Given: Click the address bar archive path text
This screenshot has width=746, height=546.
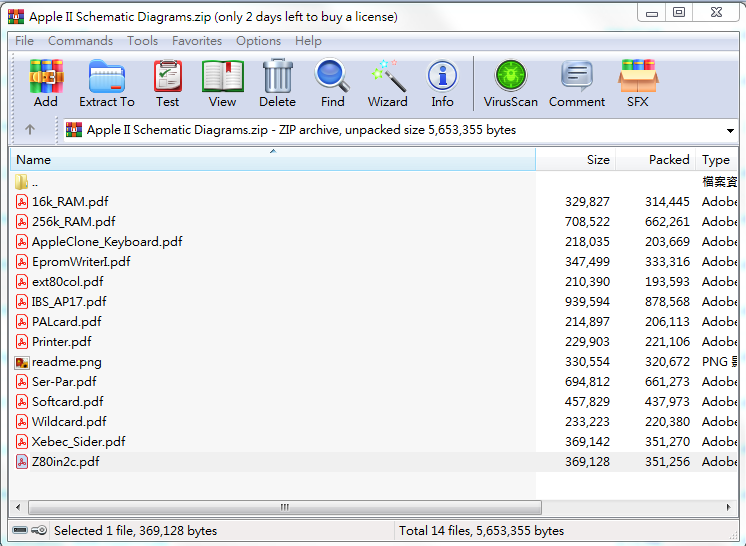Looking at the screenshot, I should (301, 130).
